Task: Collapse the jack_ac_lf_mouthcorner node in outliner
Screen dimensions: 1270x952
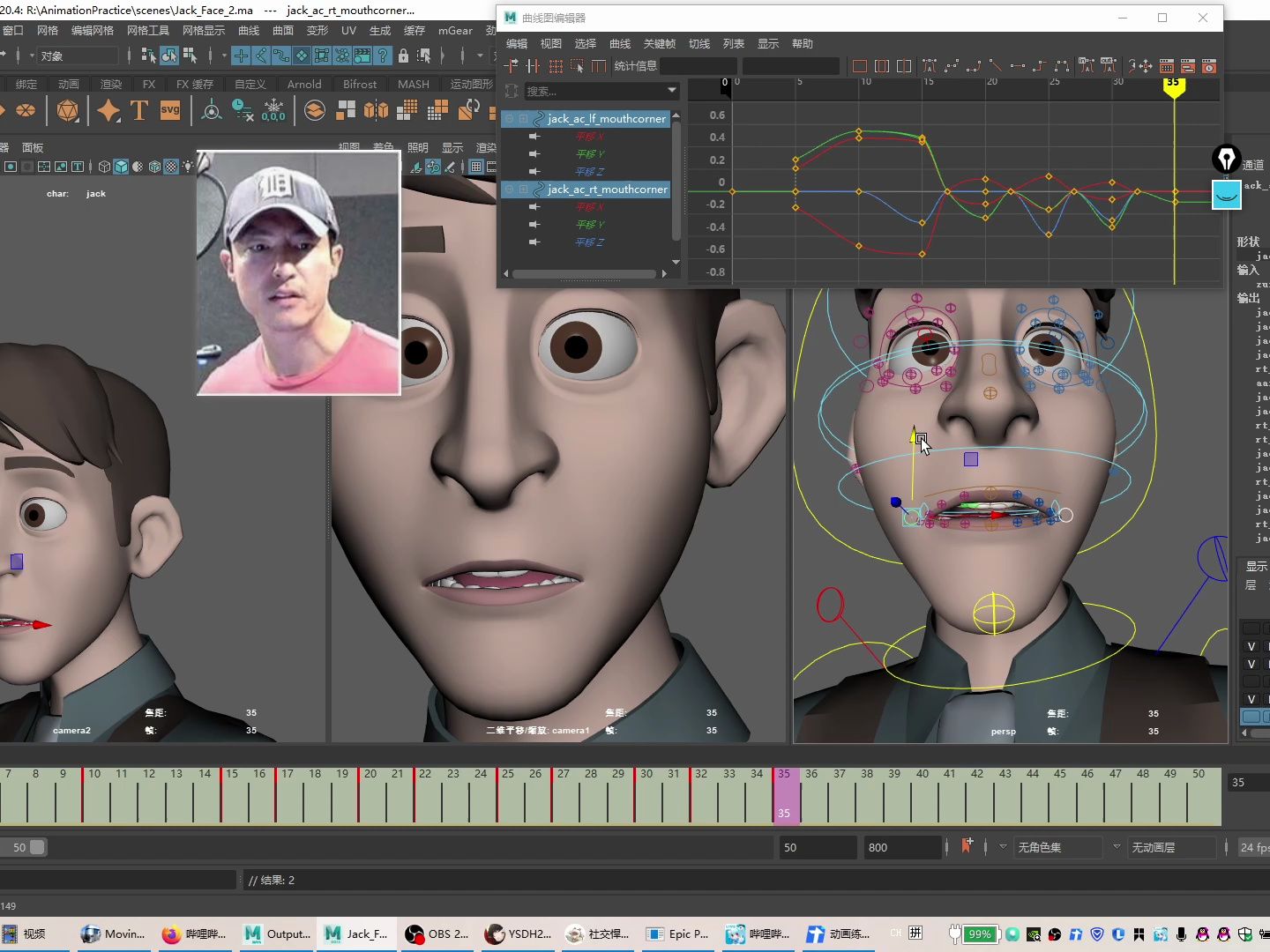Action: pyautogui.click(x=510, y=118)
